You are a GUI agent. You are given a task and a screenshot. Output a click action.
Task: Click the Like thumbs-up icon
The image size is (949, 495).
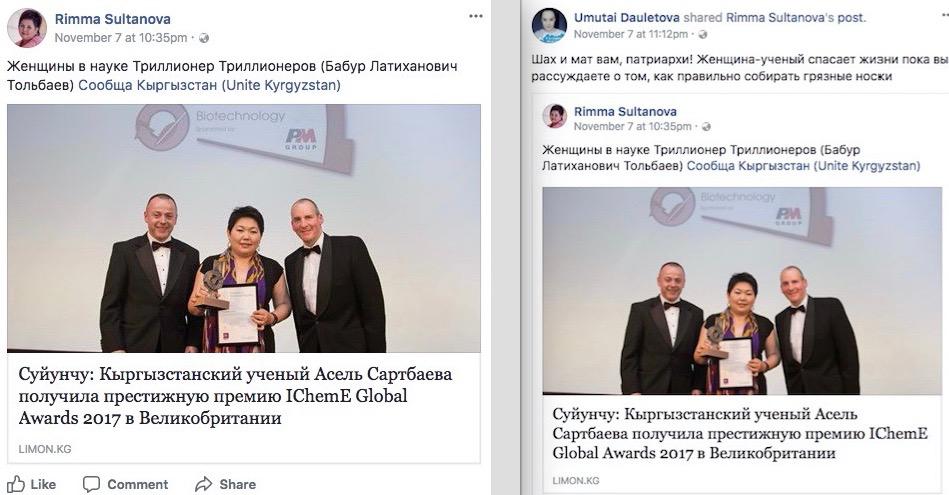click(x=16, y=484)
